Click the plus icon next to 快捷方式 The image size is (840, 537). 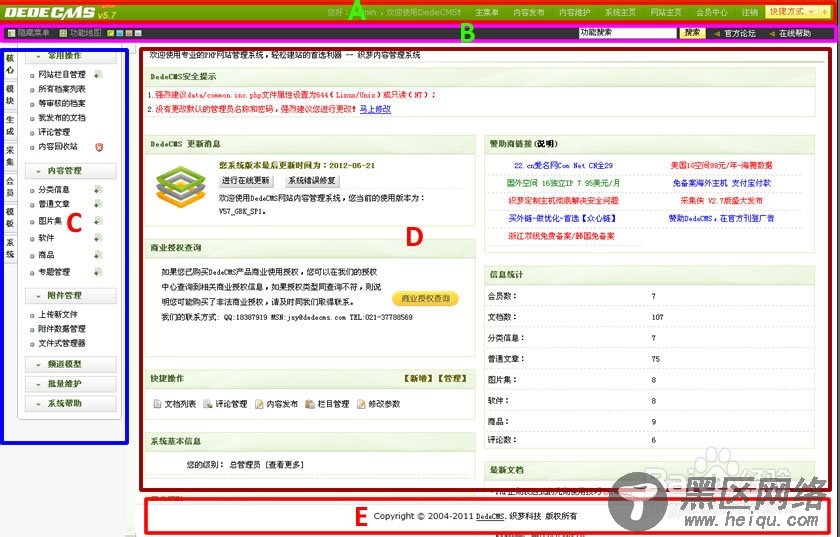coord(824,11)
